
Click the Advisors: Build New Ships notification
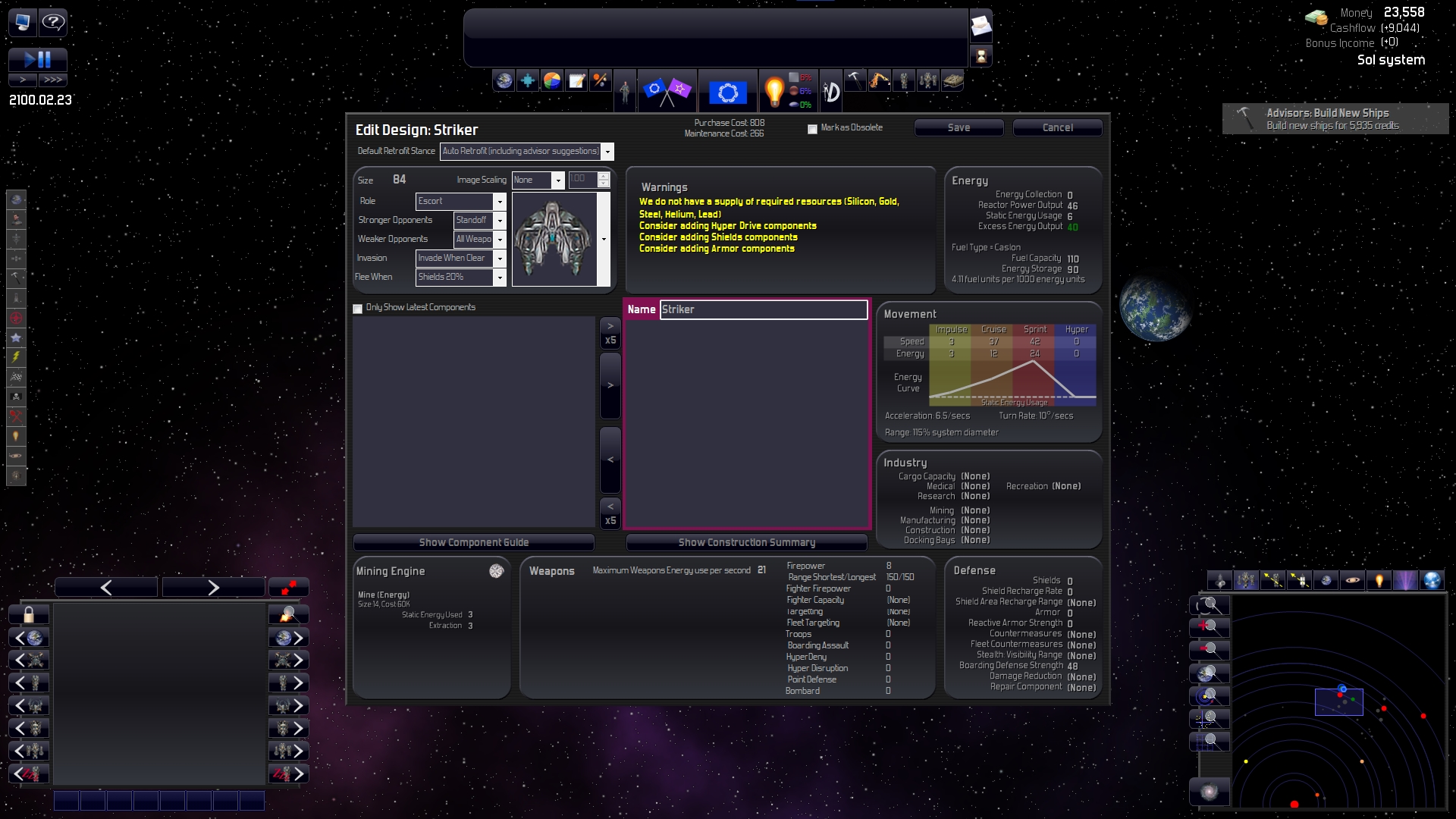[x=1335, y=119]
